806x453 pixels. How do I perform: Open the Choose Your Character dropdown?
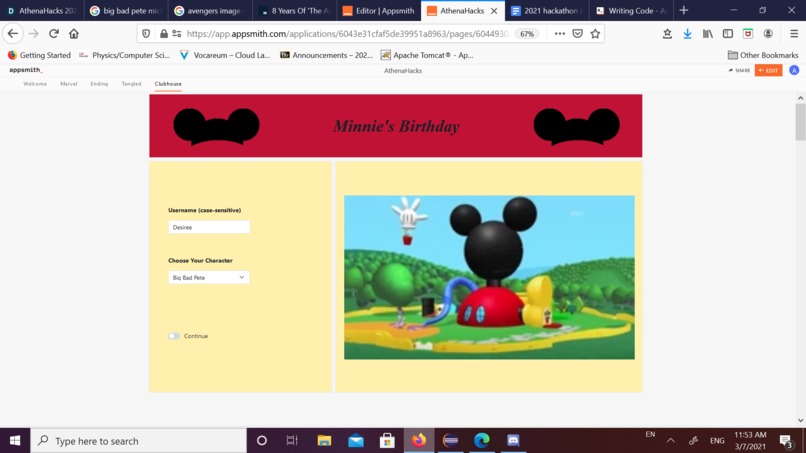tap(209, 278)
